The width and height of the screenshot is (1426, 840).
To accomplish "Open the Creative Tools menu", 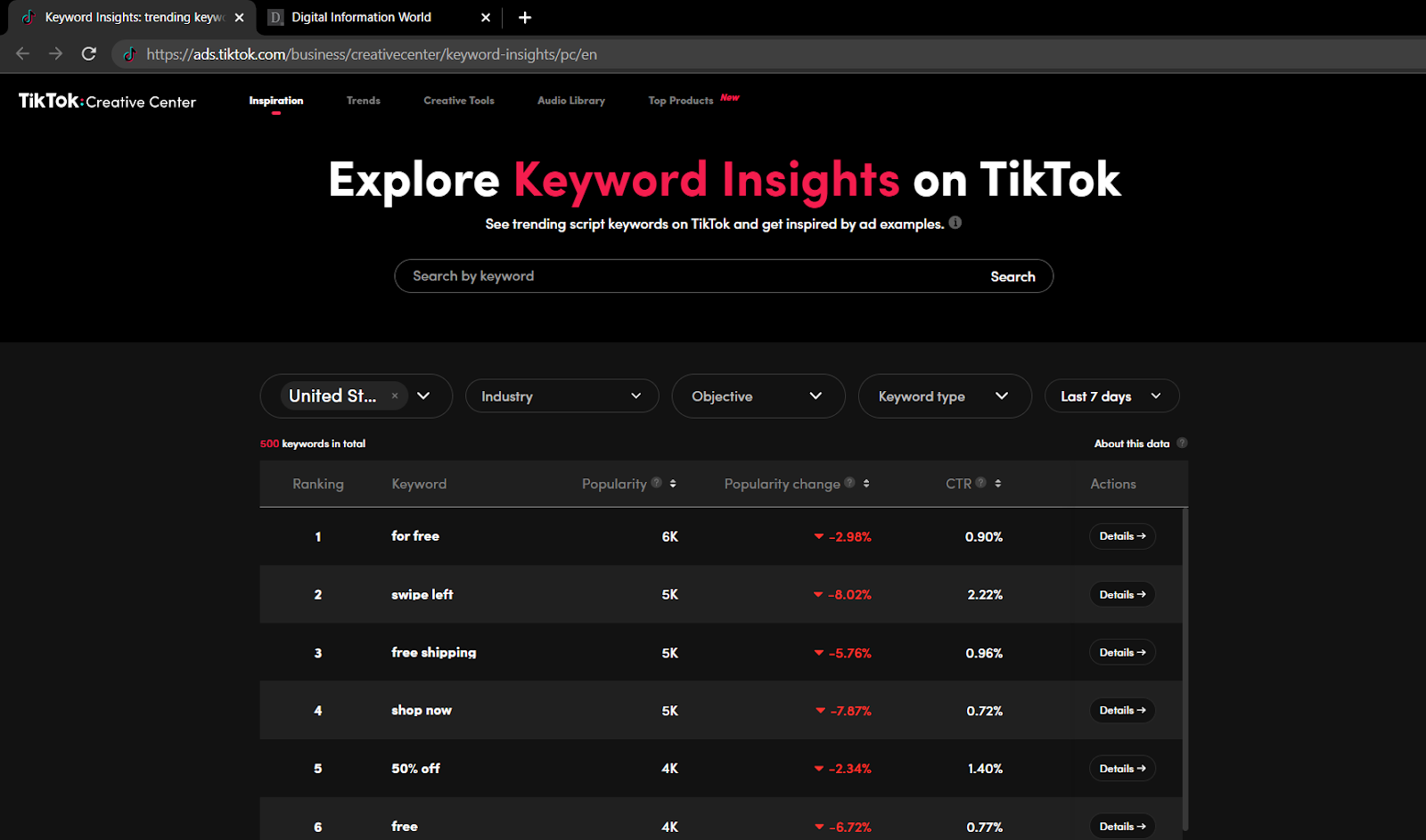I will tap(459, 101).
